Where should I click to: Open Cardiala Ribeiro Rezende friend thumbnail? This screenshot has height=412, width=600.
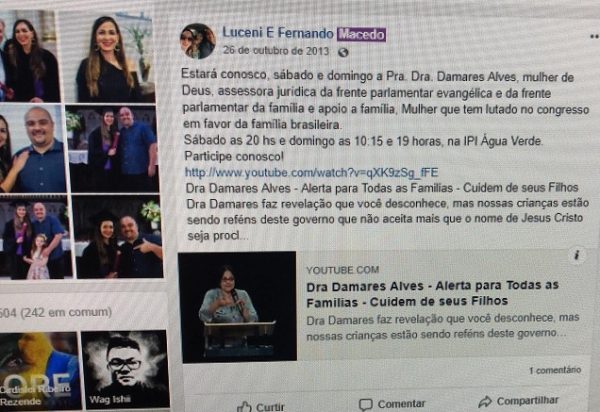tap(39, 370)
